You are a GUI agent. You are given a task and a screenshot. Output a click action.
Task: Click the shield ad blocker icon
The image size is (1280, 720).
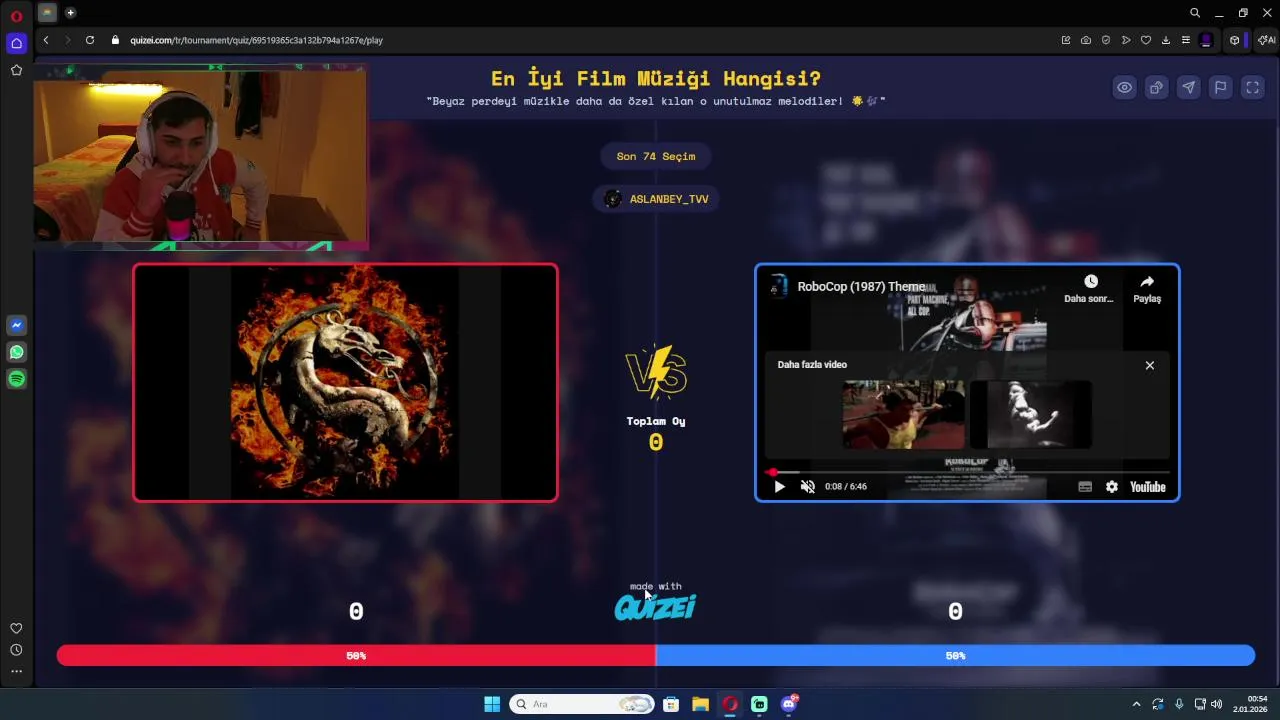[x=1106, y=40]
